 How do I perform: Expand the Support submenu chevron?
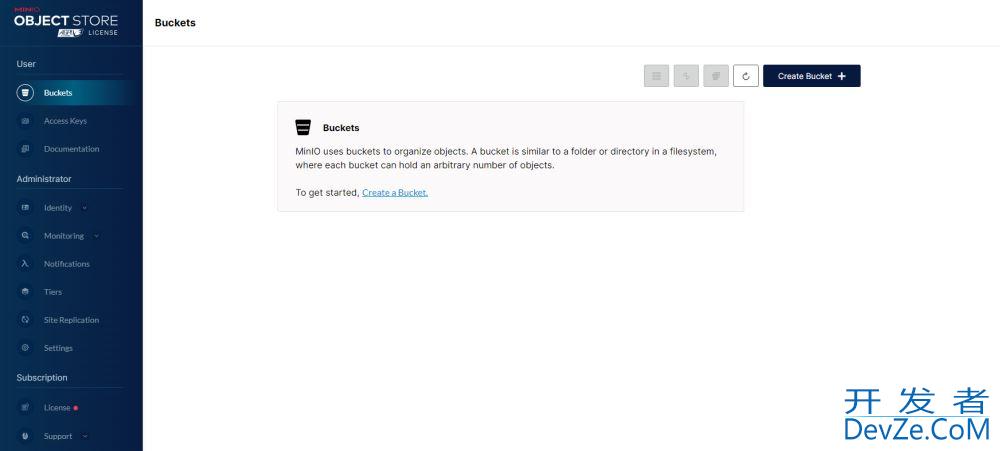point(85,436)
